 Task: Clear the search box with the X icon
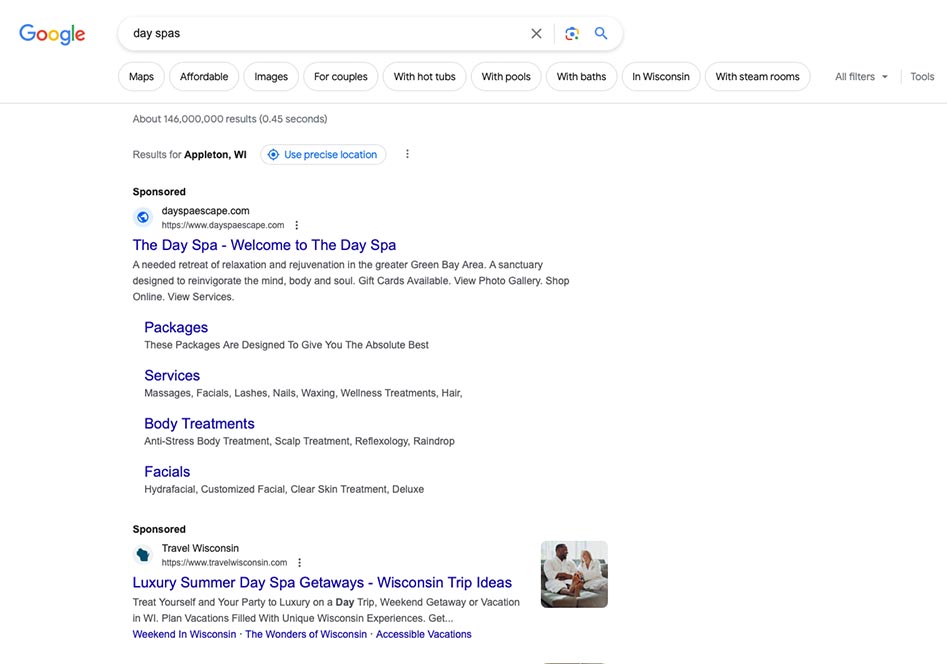536,34
